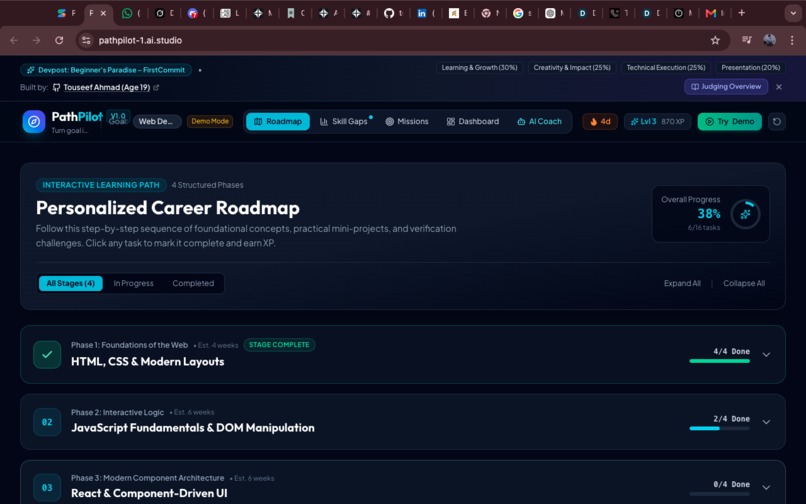This screenshot has width=806, height=504.
Task: Open the Web De... goal selector
Action: tap(157, 121)
